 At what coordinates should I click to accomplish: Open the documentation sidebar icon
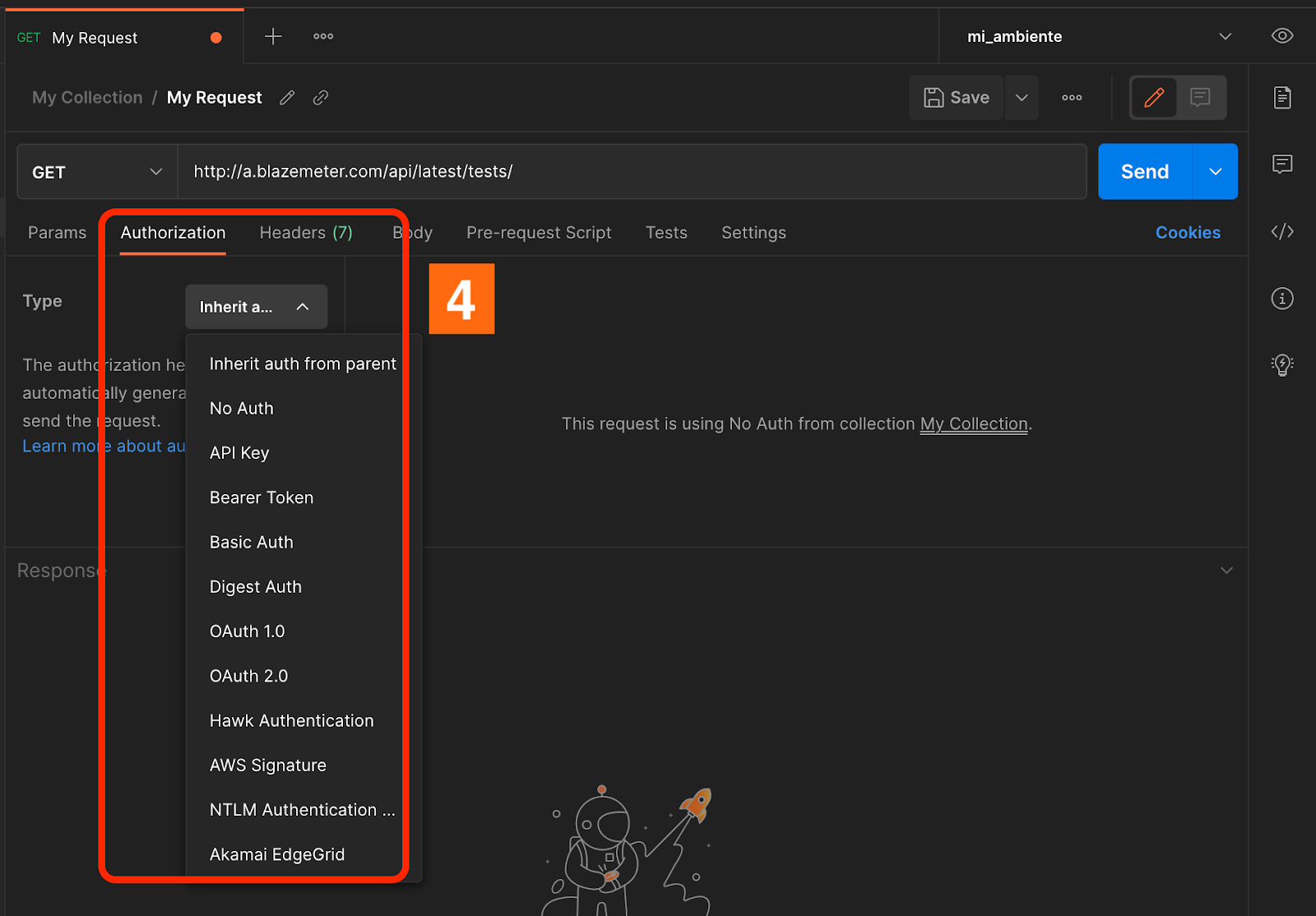pos(1281,98)
